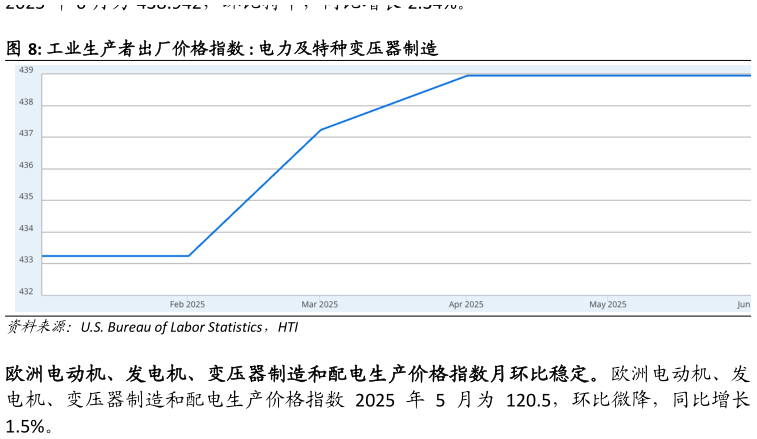
Task: Click the partially visible Jun x-axis label
Action: 743,304
